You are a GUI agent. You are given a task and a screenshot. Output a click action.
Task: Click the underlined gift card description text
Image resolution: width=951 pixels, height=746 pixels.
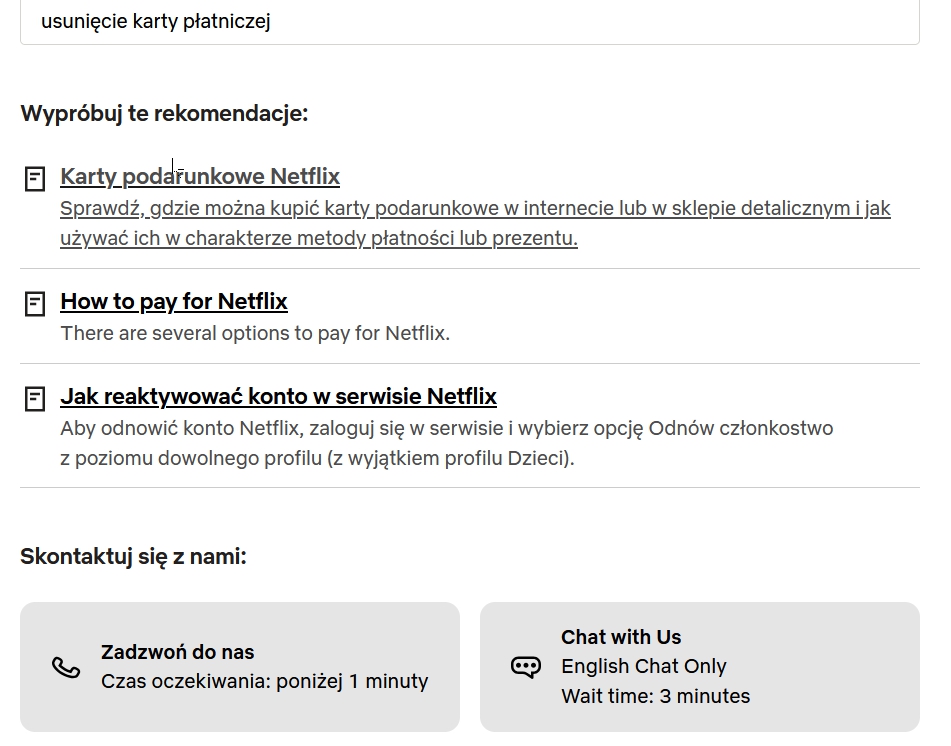click(474, 209)
